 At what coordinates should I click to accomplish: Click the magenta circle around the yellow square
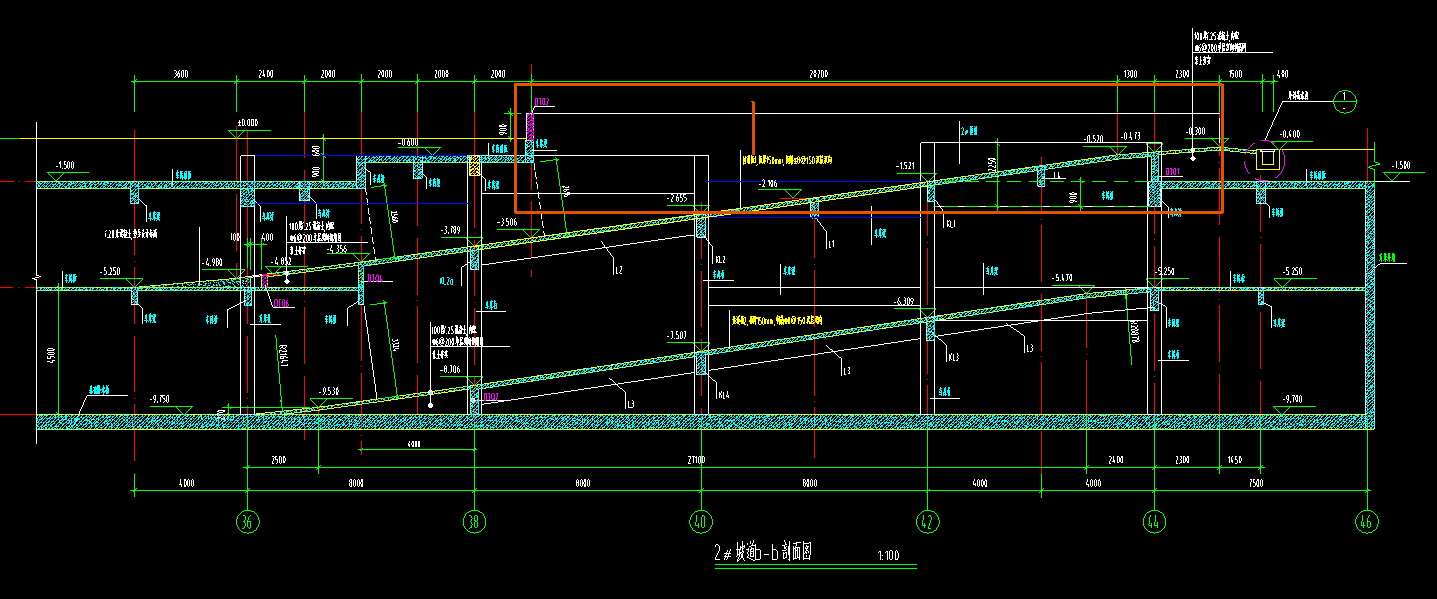click(x=1268, y=158)
